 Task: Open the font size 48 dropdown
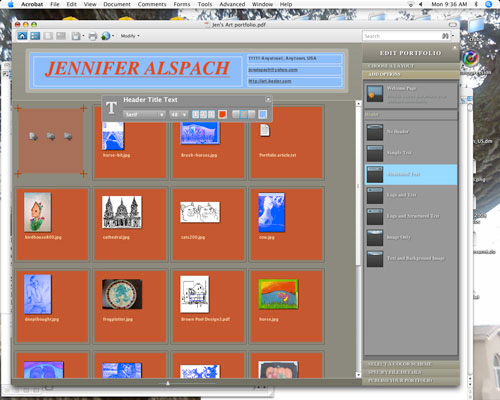click(x=178, y=115)
